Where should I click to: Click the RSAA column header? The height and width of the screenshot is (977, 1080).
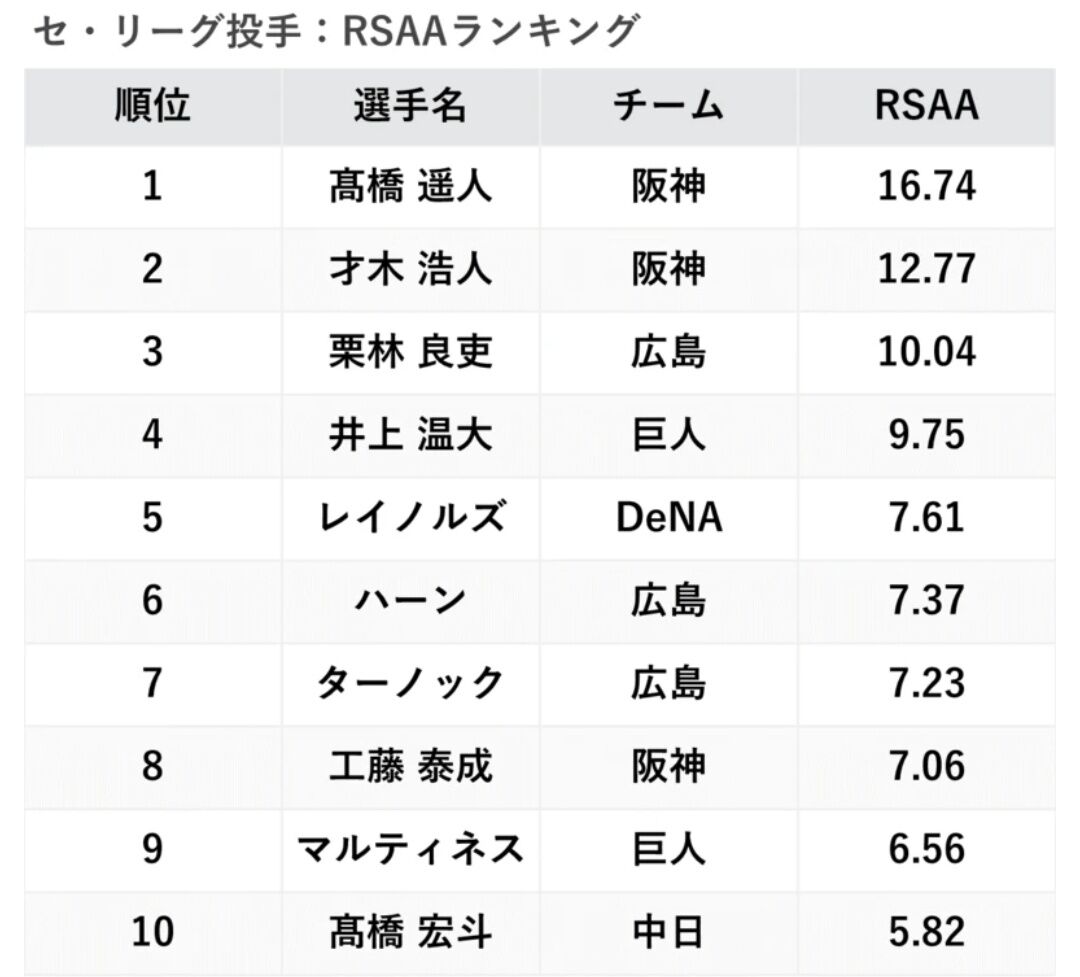[926, 107]
